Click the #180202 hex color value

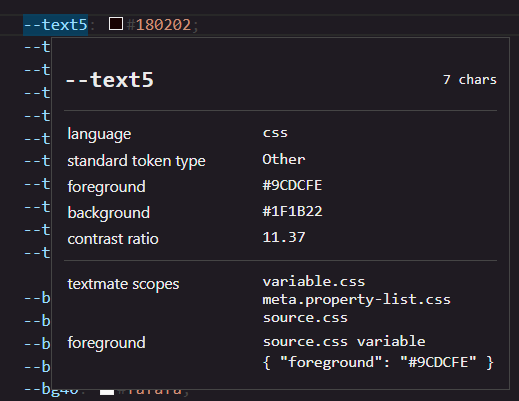[159, 25]
